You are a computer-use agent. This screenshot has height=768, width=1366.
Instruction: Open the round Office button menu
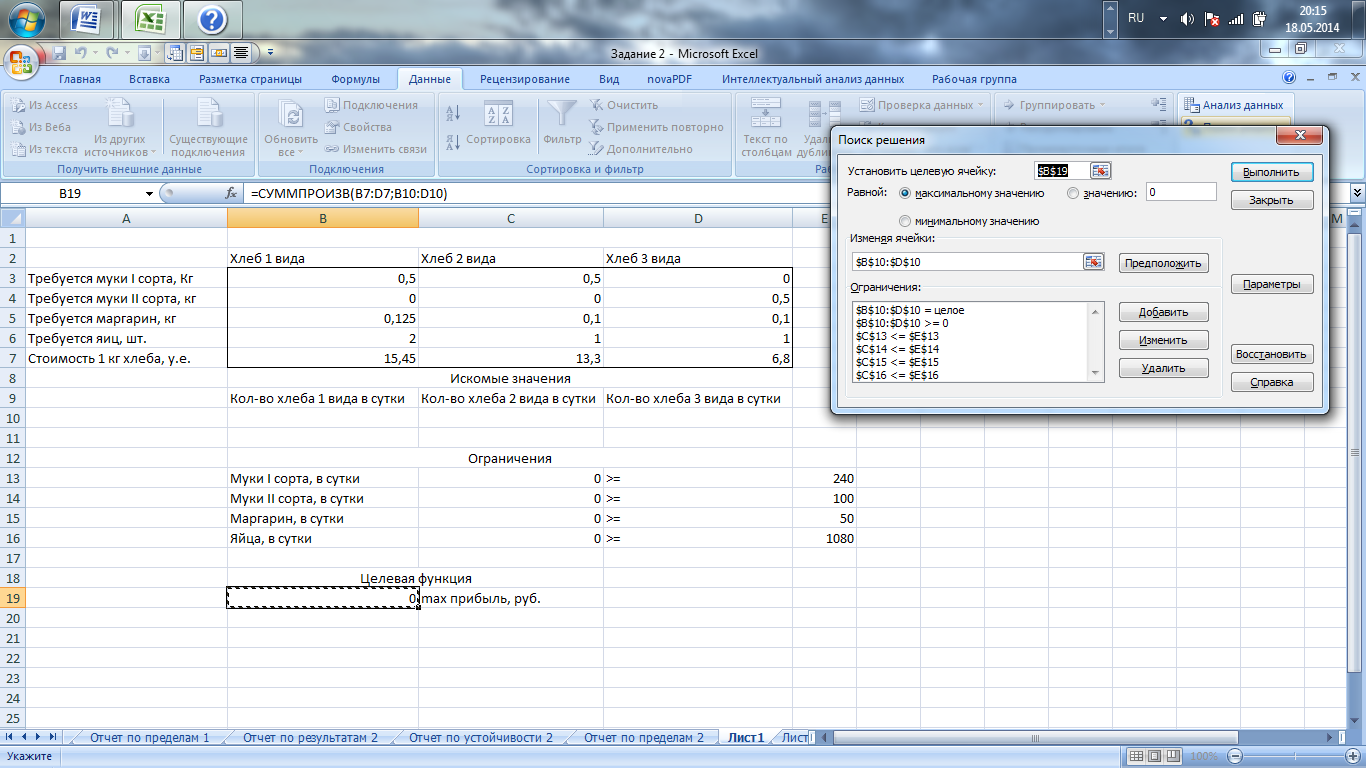pyautogui.click(x=22, y=60)
